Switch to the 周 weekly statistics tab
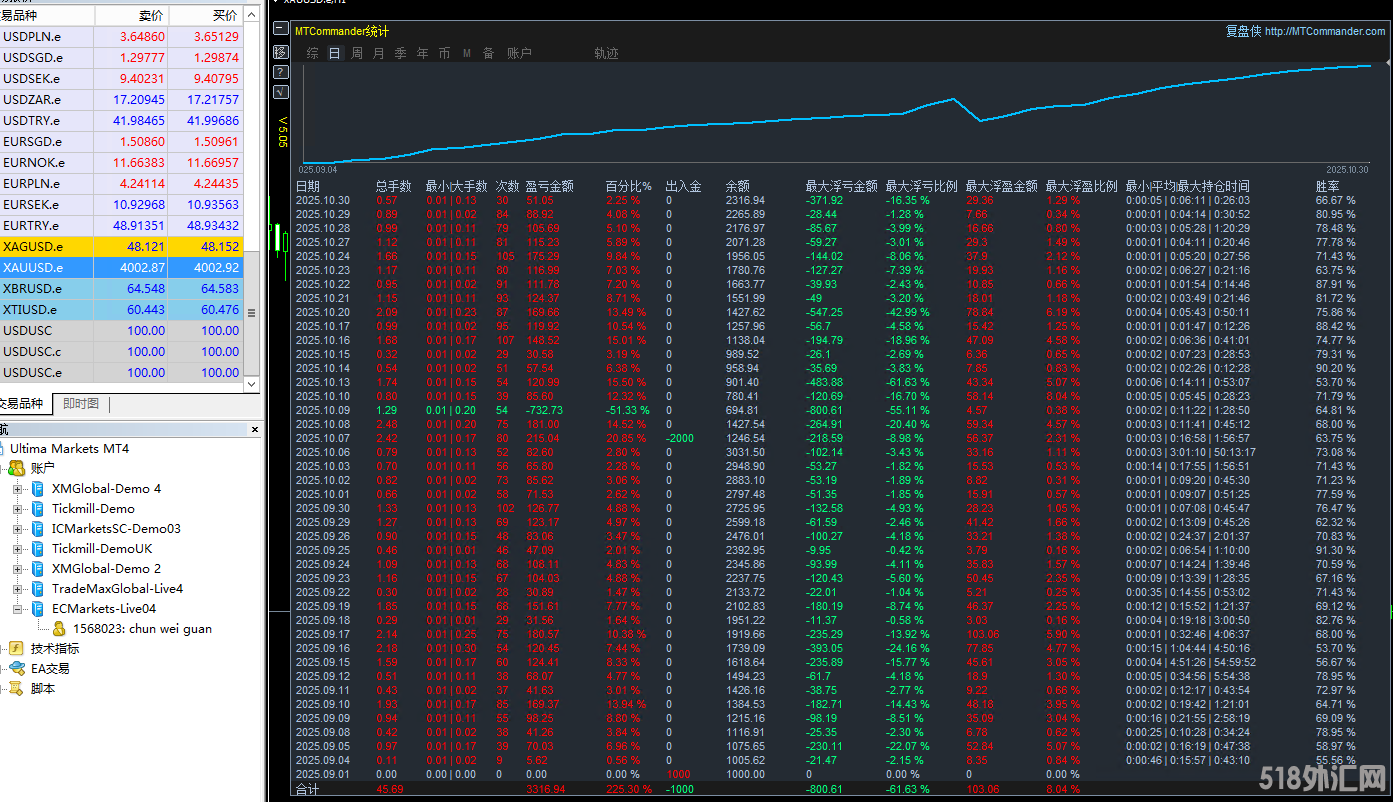The width and height of the screenshot is (1393, 802). click(x=357, y=53)
